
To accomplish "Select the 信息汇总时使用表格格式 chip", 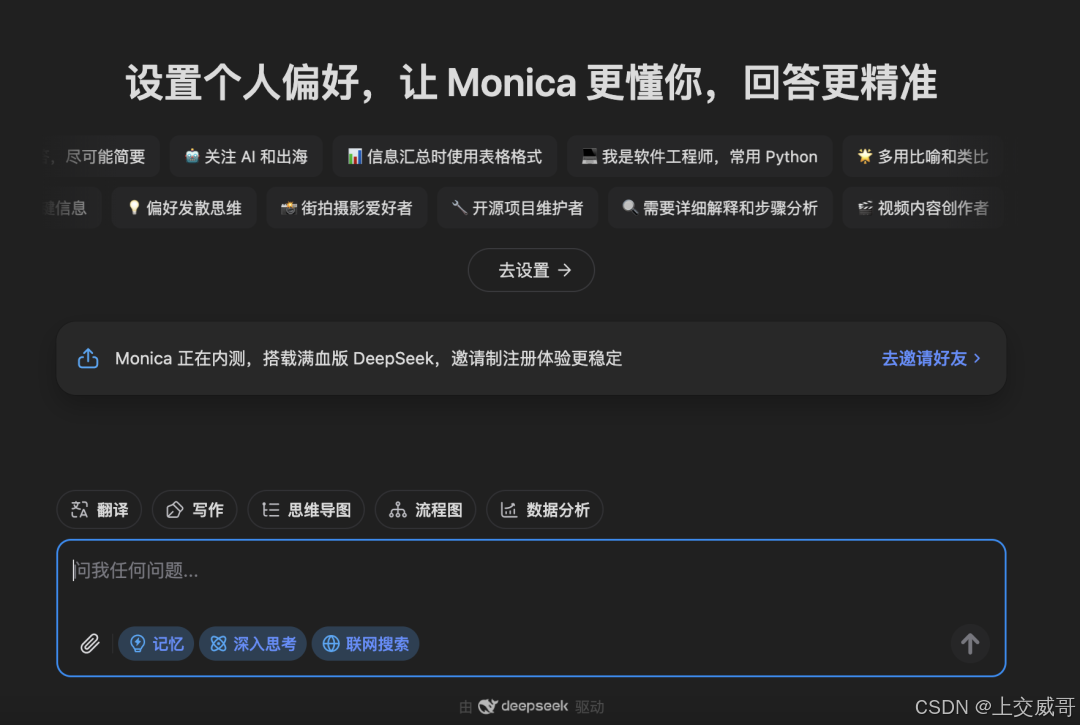I will 444,156.
